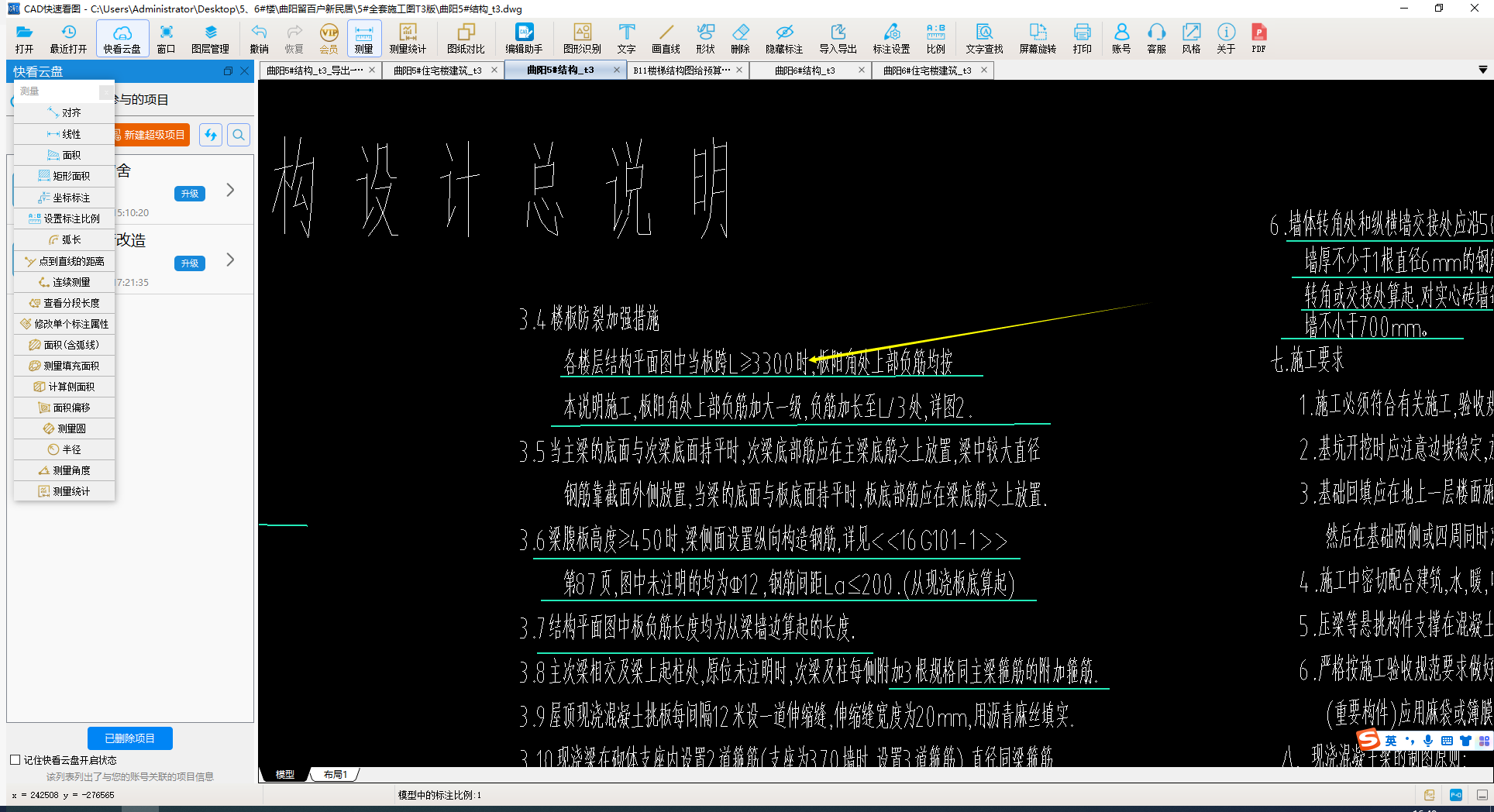This screenshot has width=1494, height=812.
Task: Toggle 隐藏标注 hide annotations
Action: pyautogui.click(x=784, y=38)
